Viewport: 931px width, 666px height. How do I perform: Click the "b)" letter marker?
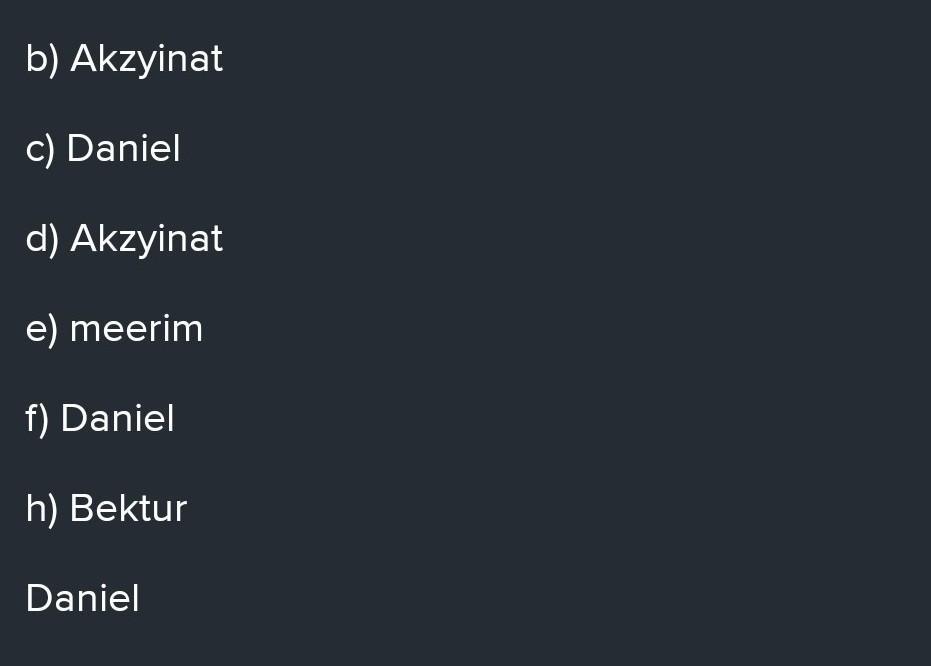point(43,59)
